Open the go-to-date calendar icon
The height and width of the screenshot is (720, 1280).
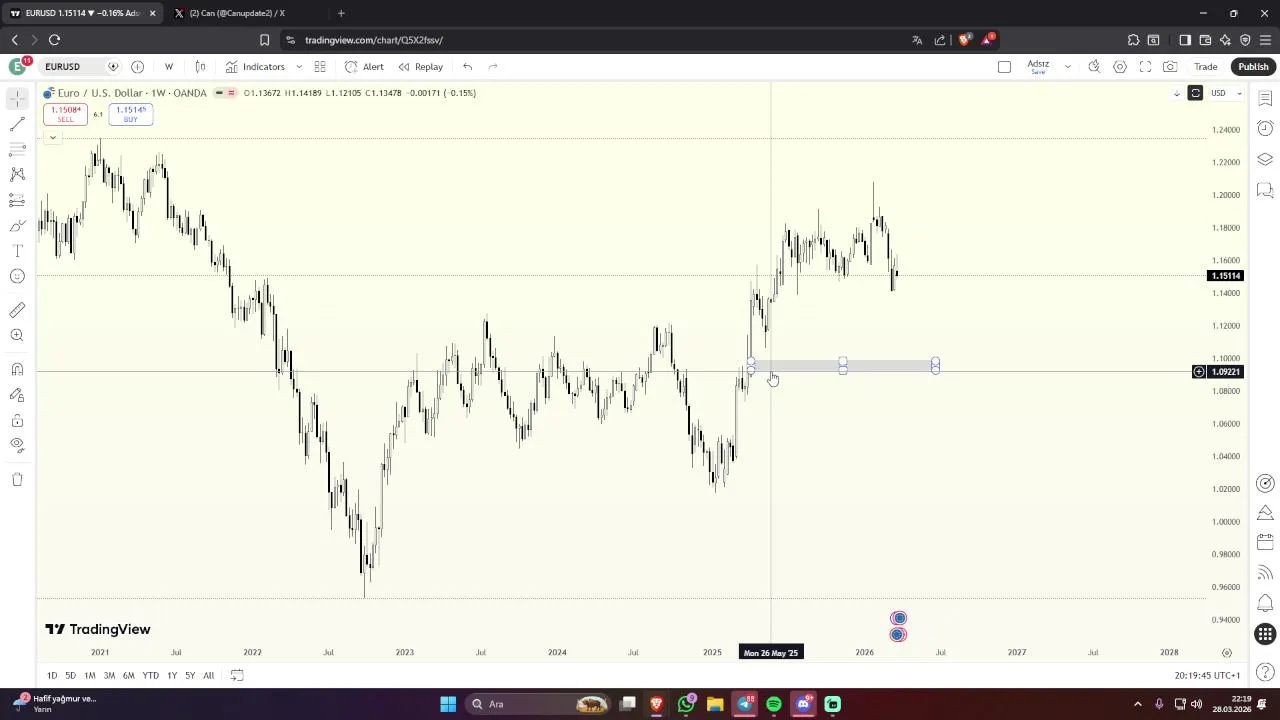click(237, 675)
